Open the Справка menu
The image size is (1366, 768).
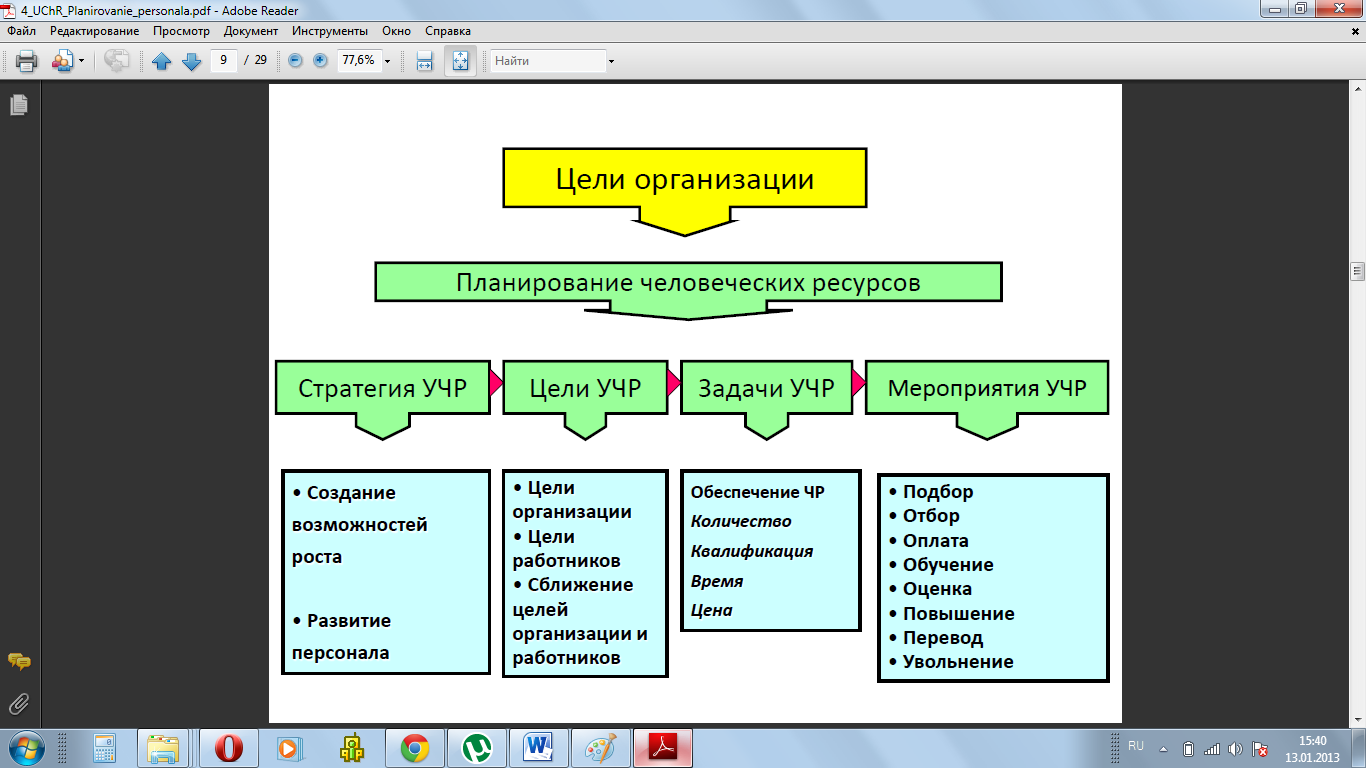coord(448,31)
